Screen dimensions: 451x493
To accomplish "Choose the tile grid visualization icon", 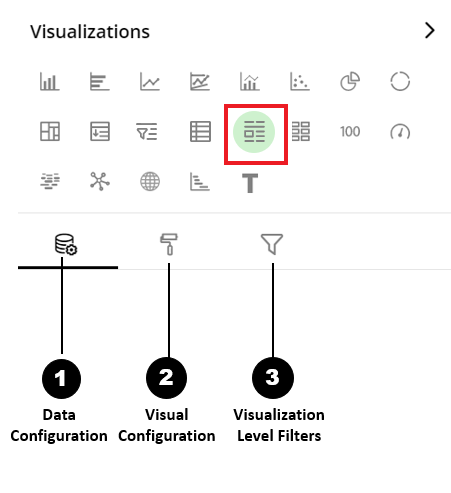I will [301, 131].
